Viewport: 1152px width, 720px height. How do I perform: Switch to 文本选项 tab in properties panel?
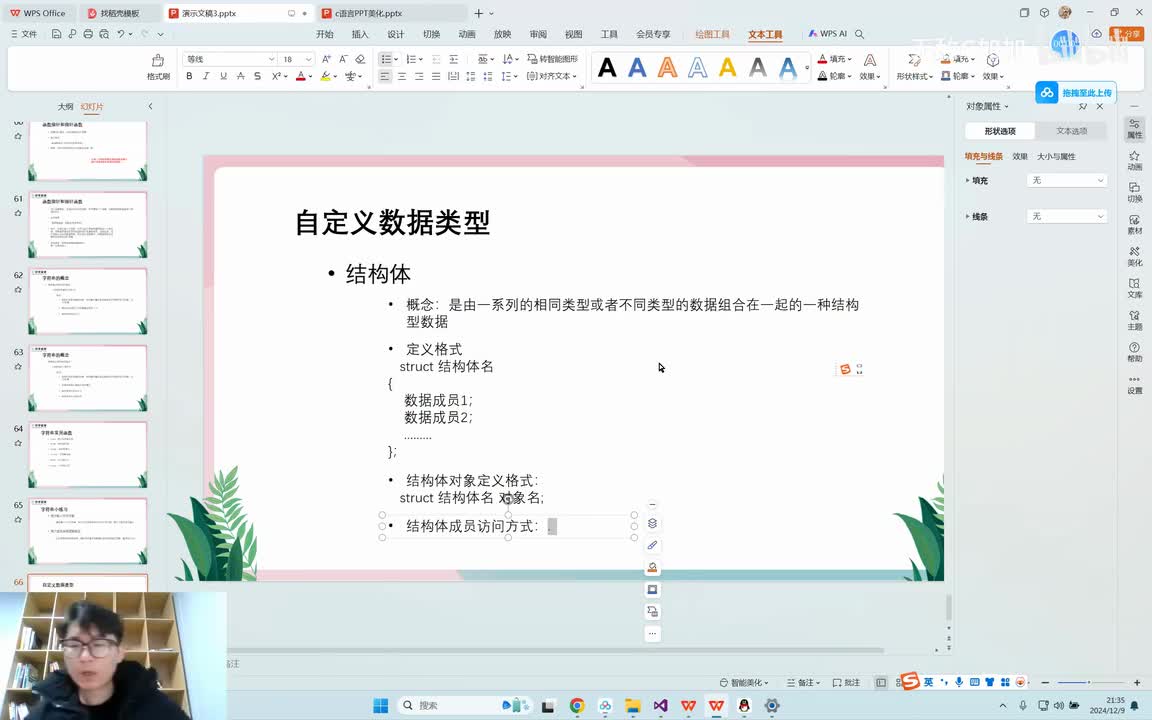1071,131
